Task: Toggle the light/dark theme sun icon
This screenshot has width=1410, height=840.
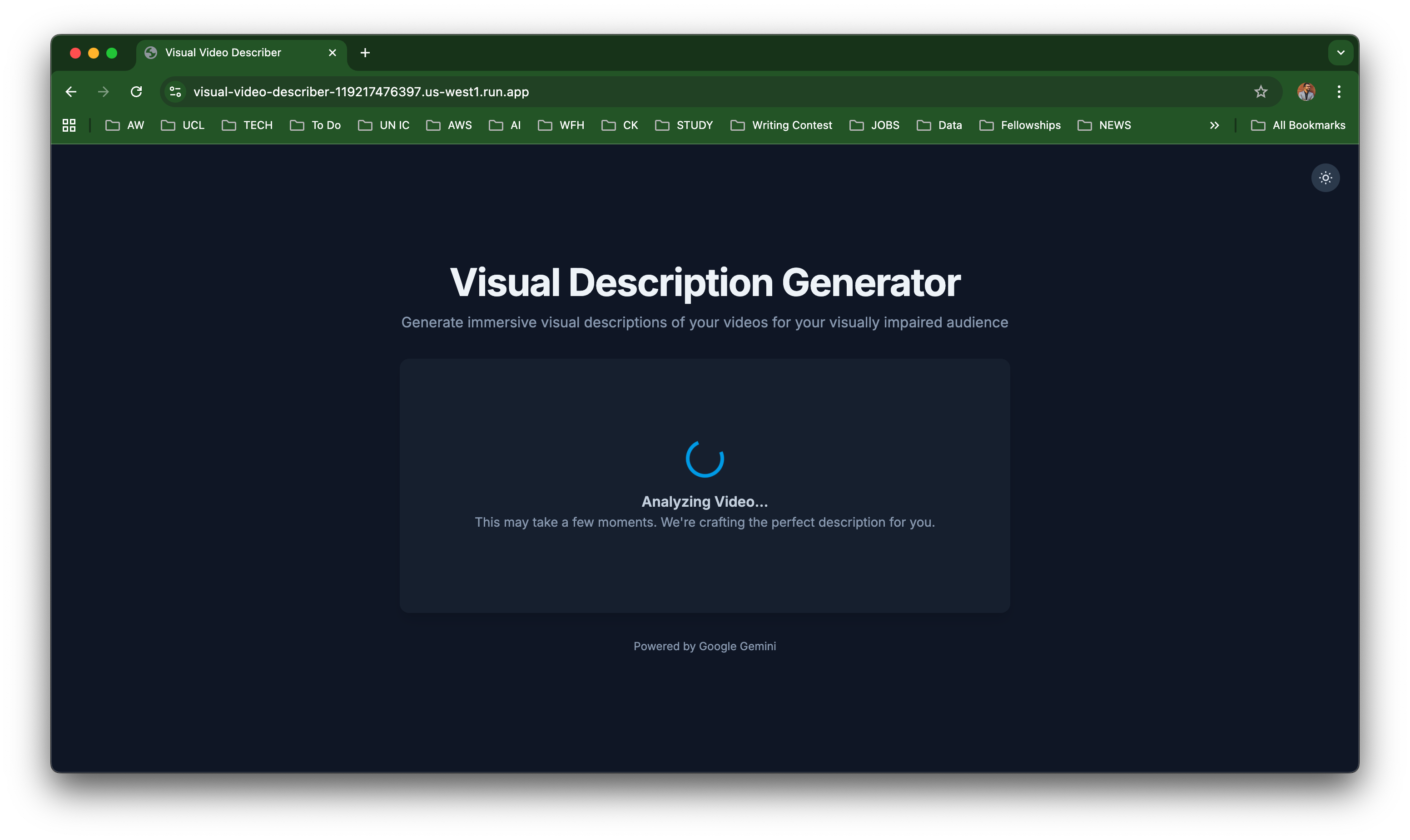Action: [x=1325, y=178]
